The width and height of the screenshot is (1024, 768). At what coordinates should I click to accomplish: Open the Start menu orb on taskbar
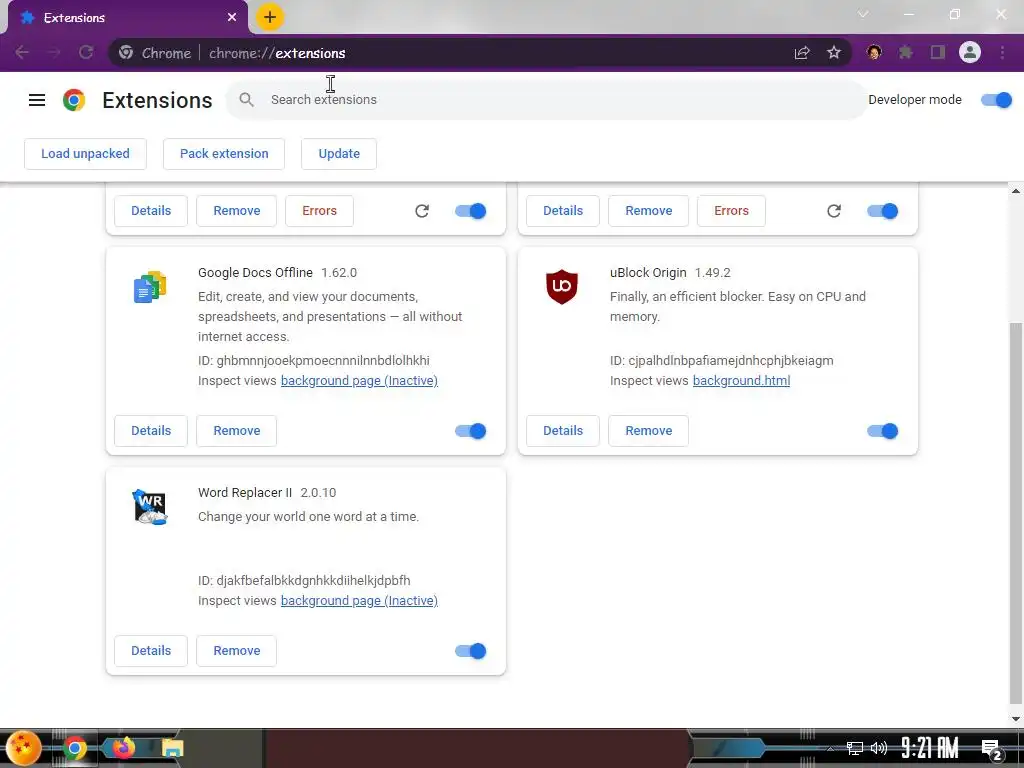click(24, 748)
